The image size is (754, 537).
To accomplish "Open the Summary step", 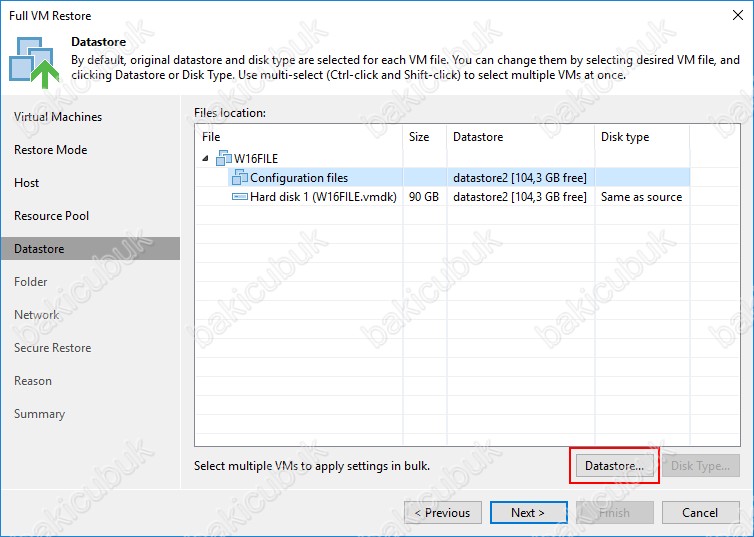I will pos(39,414).
